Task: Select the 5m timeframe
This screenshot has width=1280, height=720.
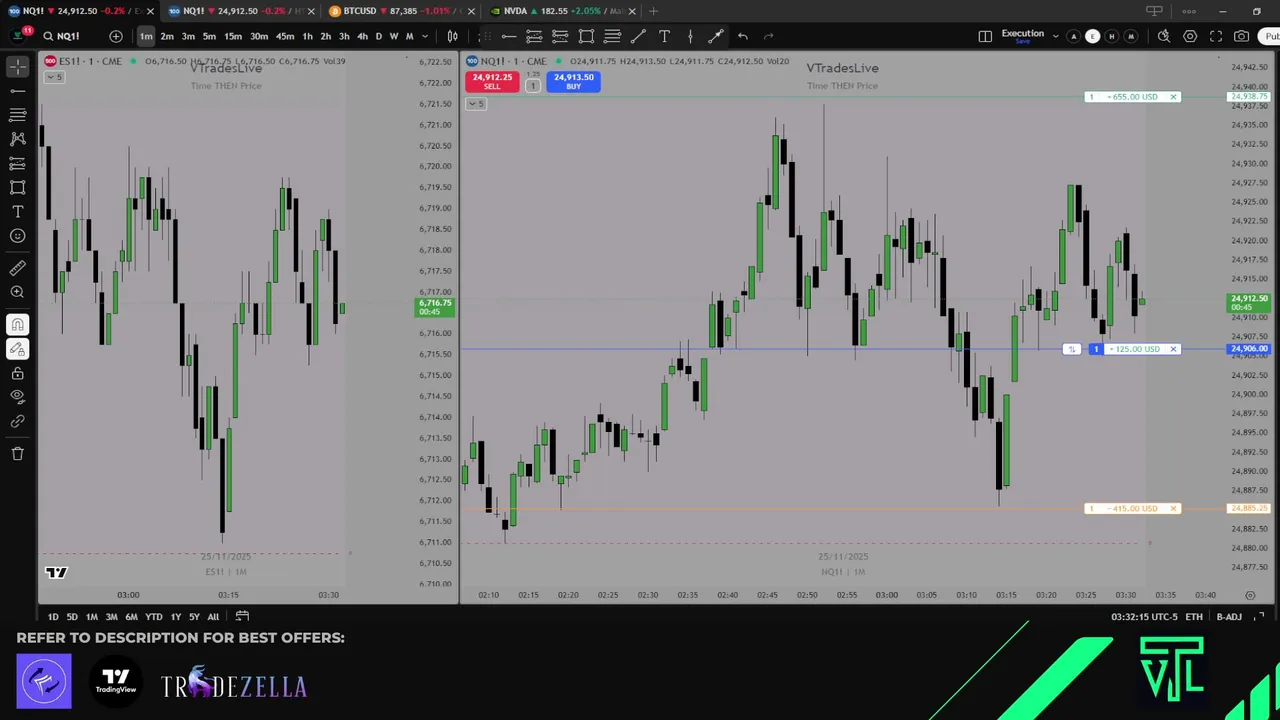Action: click(x=209, y=36)
